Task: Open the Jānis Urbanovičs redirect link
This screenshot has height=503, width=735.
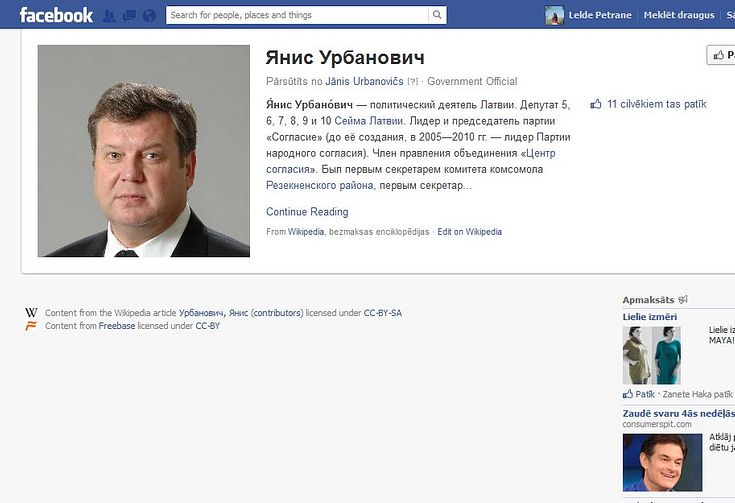Action: [x=364, y=82]
